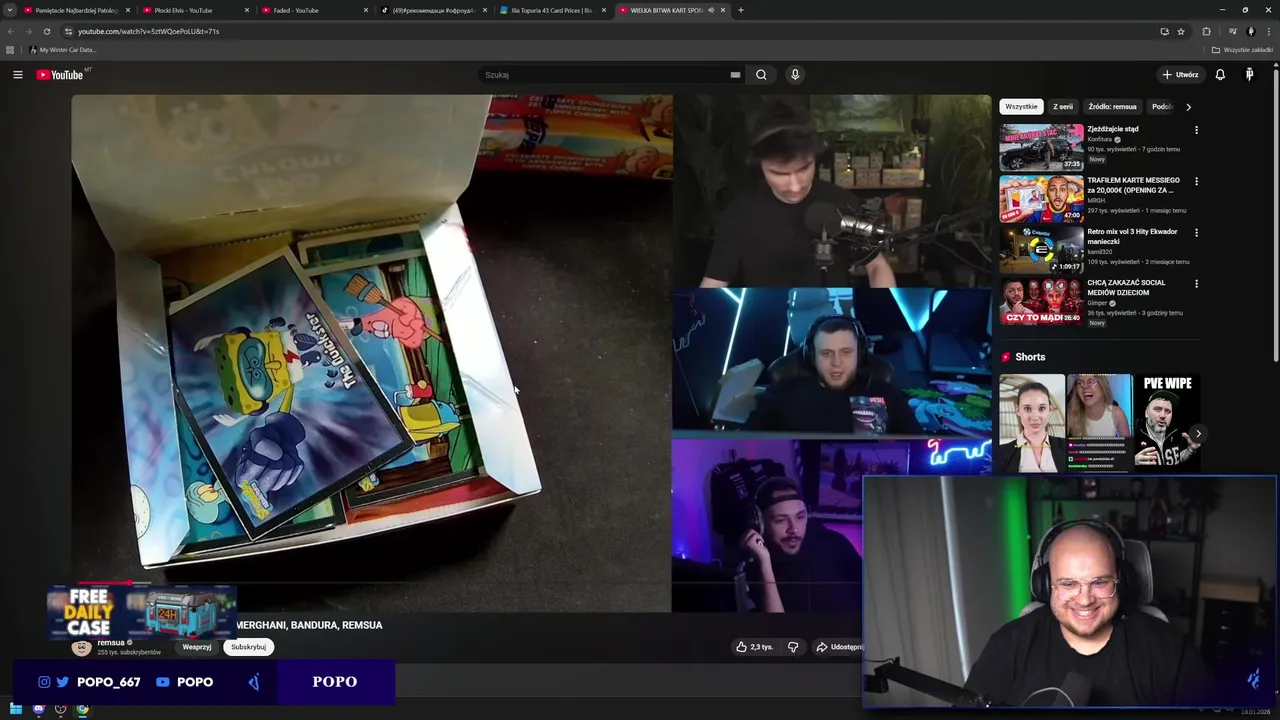This screenshot has height=720, width=1280.
Task: Open the 'Retro mix vol 3' video thumbnail
Action: 1041,250
